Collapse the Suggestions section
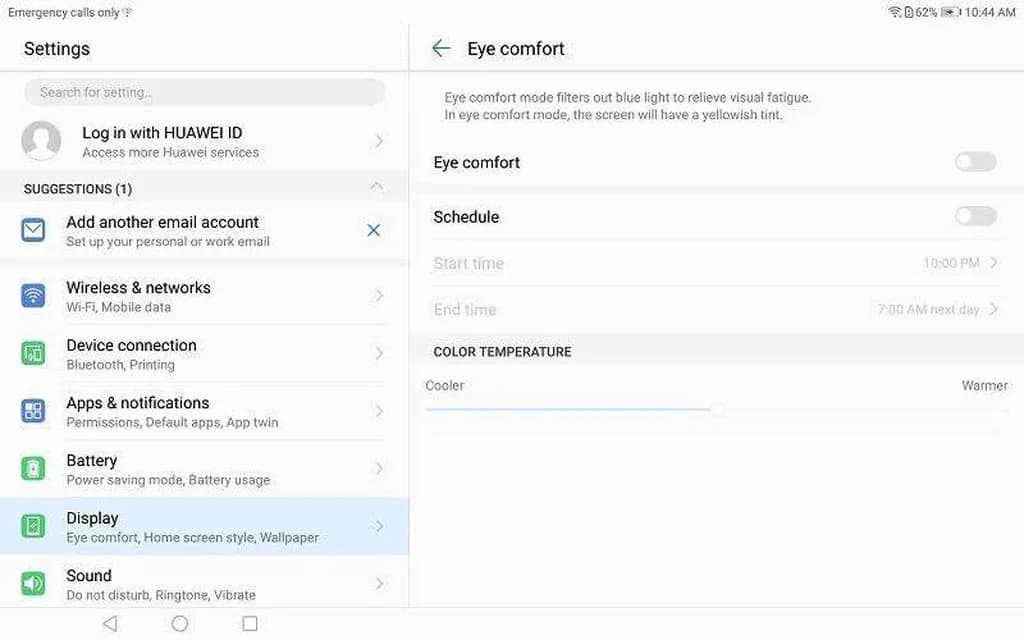Viewport: 1024px width, 640px height. [376, 187]
